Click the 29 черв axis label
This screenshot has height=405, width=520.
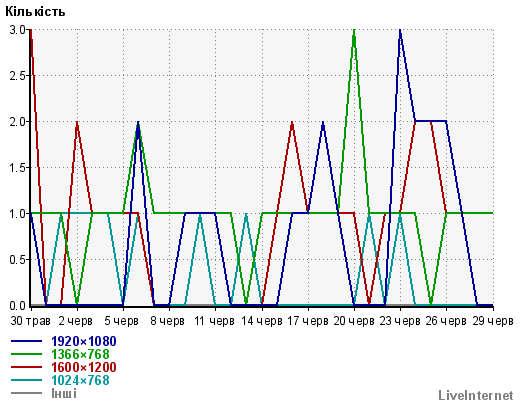click(493, 321)
